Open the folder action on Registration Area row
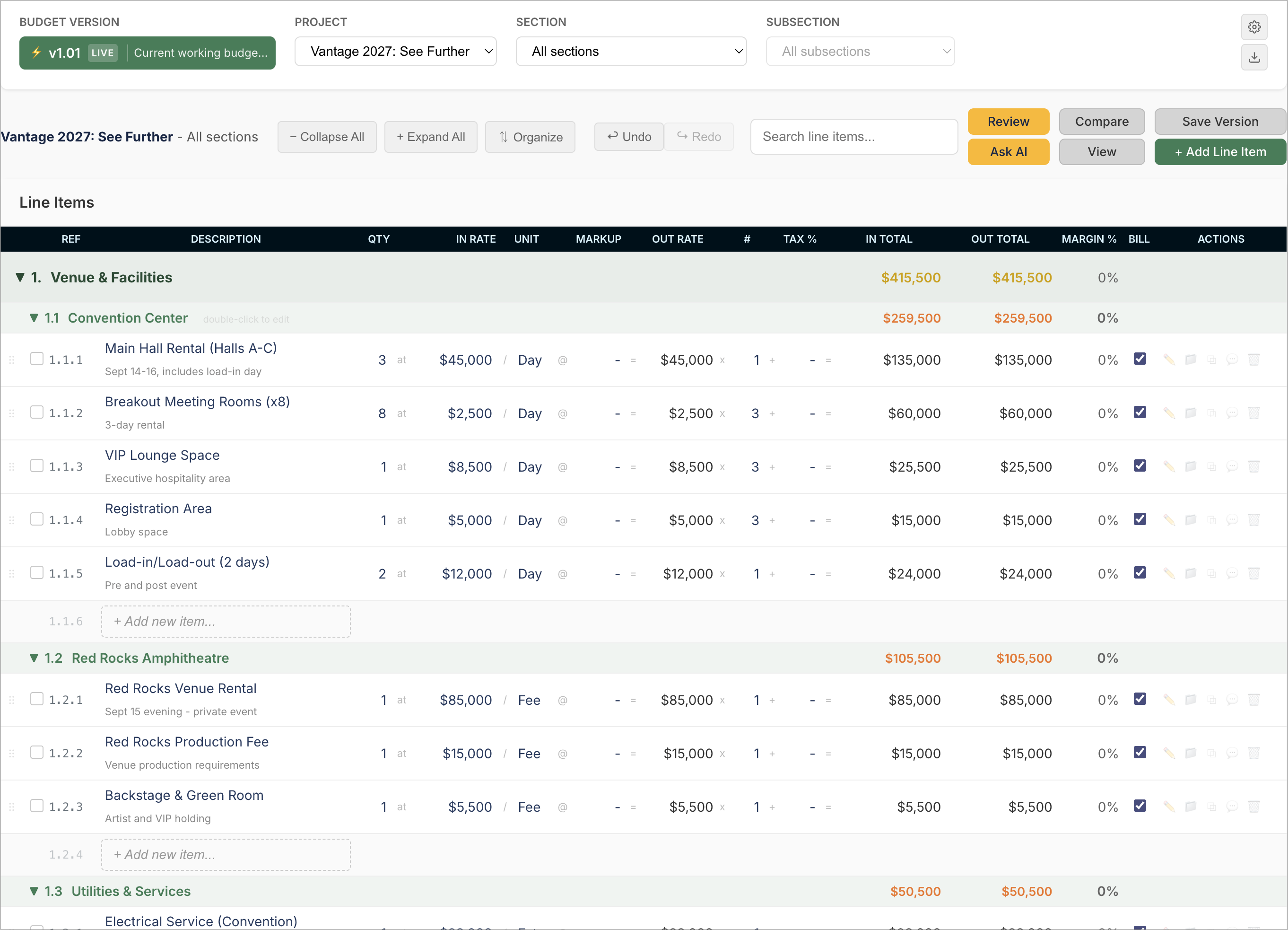Image resolution: width=1288 pixels, height=930 pixels. tap(1191, 520)
